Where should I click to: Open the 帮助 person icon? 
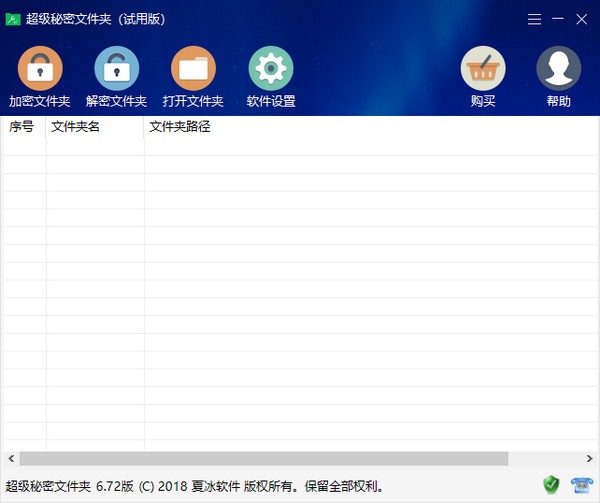click(559, 70)
